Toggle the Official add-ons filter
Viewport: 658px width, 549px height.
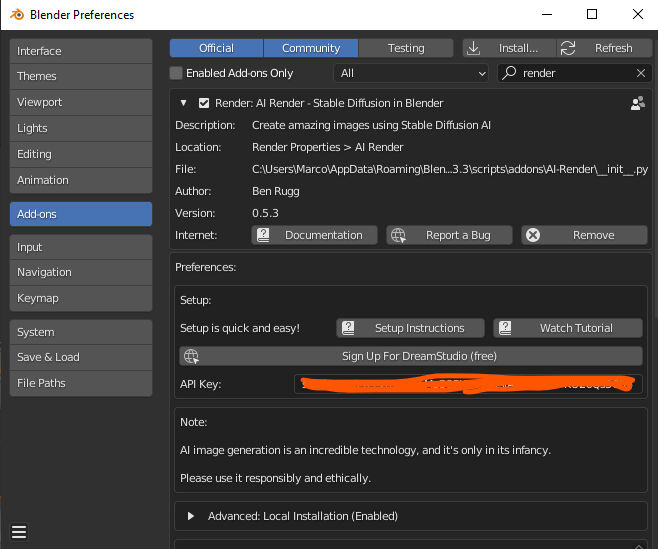point(217,48)
